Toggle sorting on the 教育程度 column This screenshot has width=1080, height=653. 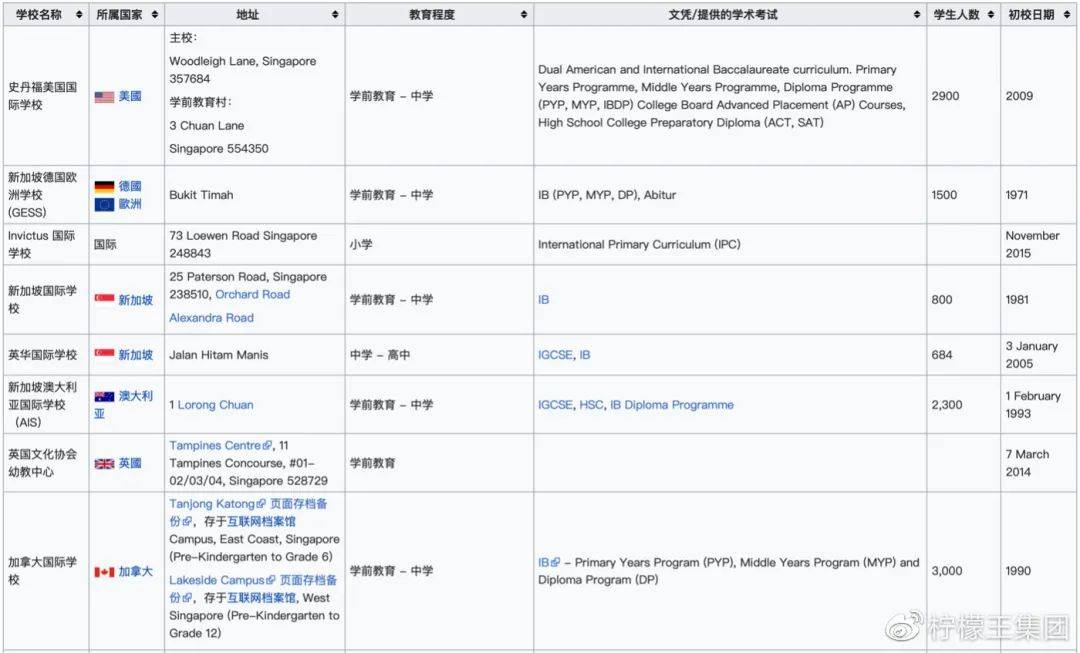point(523,14)
